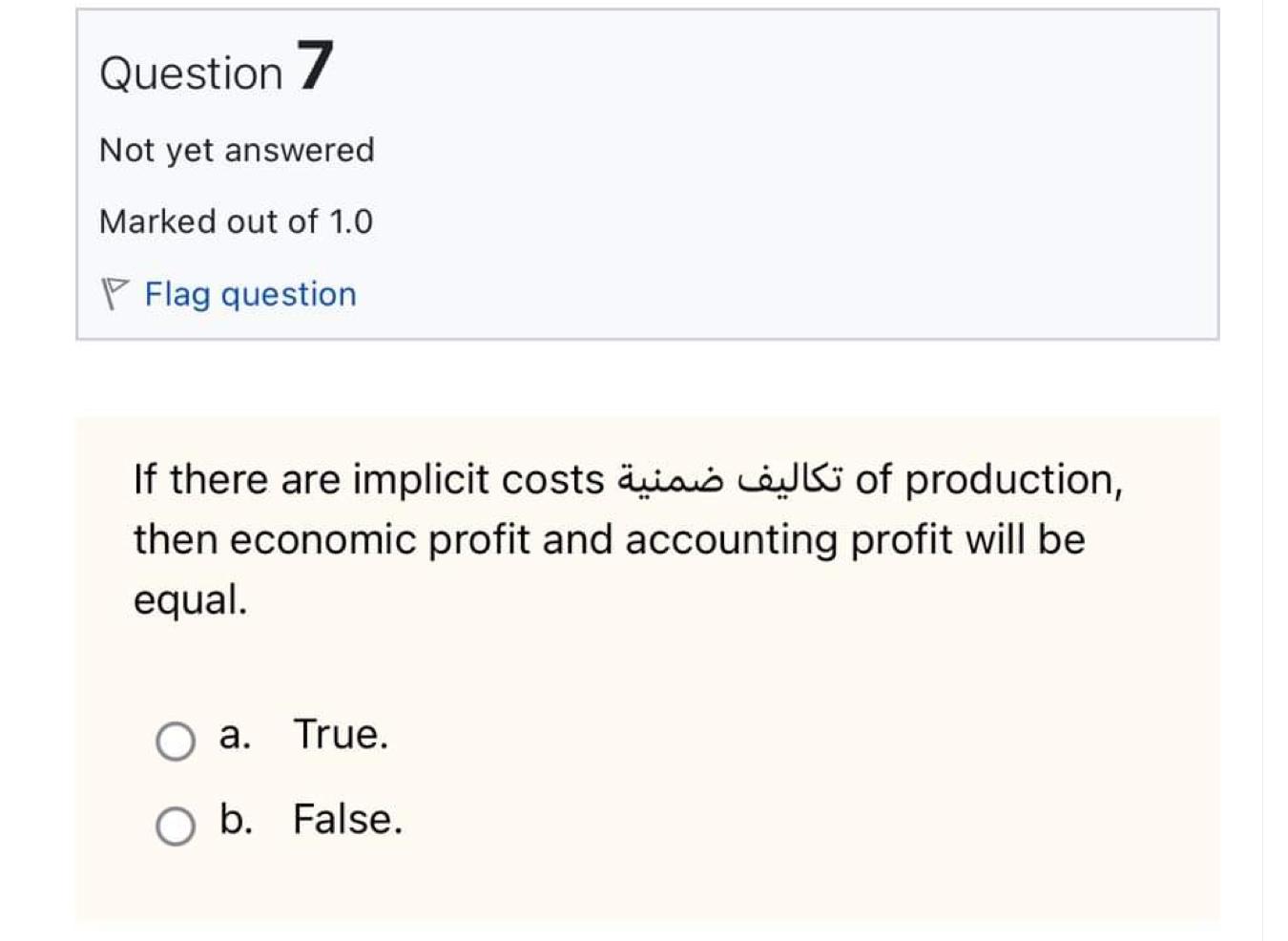Click the Question heading word
Screen dimensions: 1288x941
[x=191, y=73]
